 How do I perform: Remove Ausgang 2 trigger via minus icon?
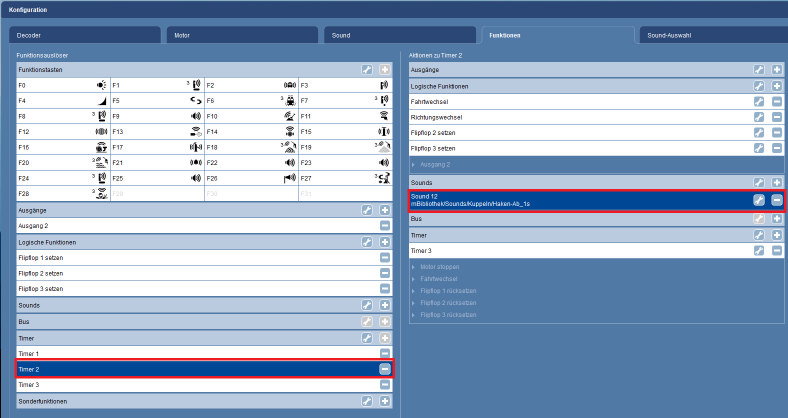tap(385, 226)
